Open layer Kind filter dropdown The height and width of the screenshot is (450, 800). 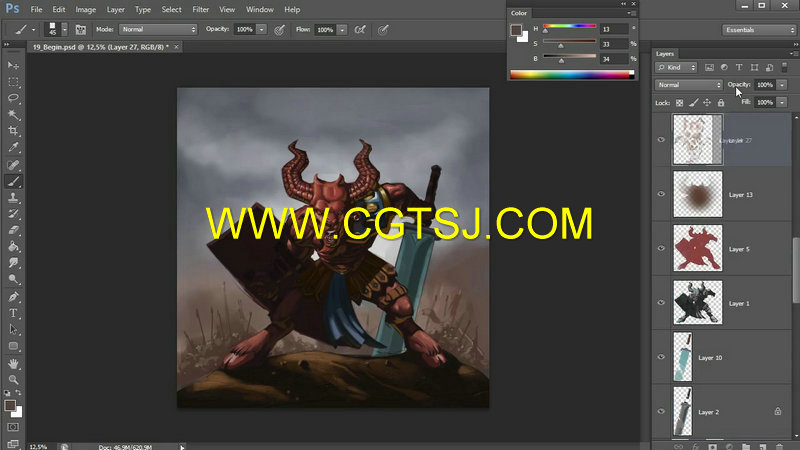tap(677, 67)
